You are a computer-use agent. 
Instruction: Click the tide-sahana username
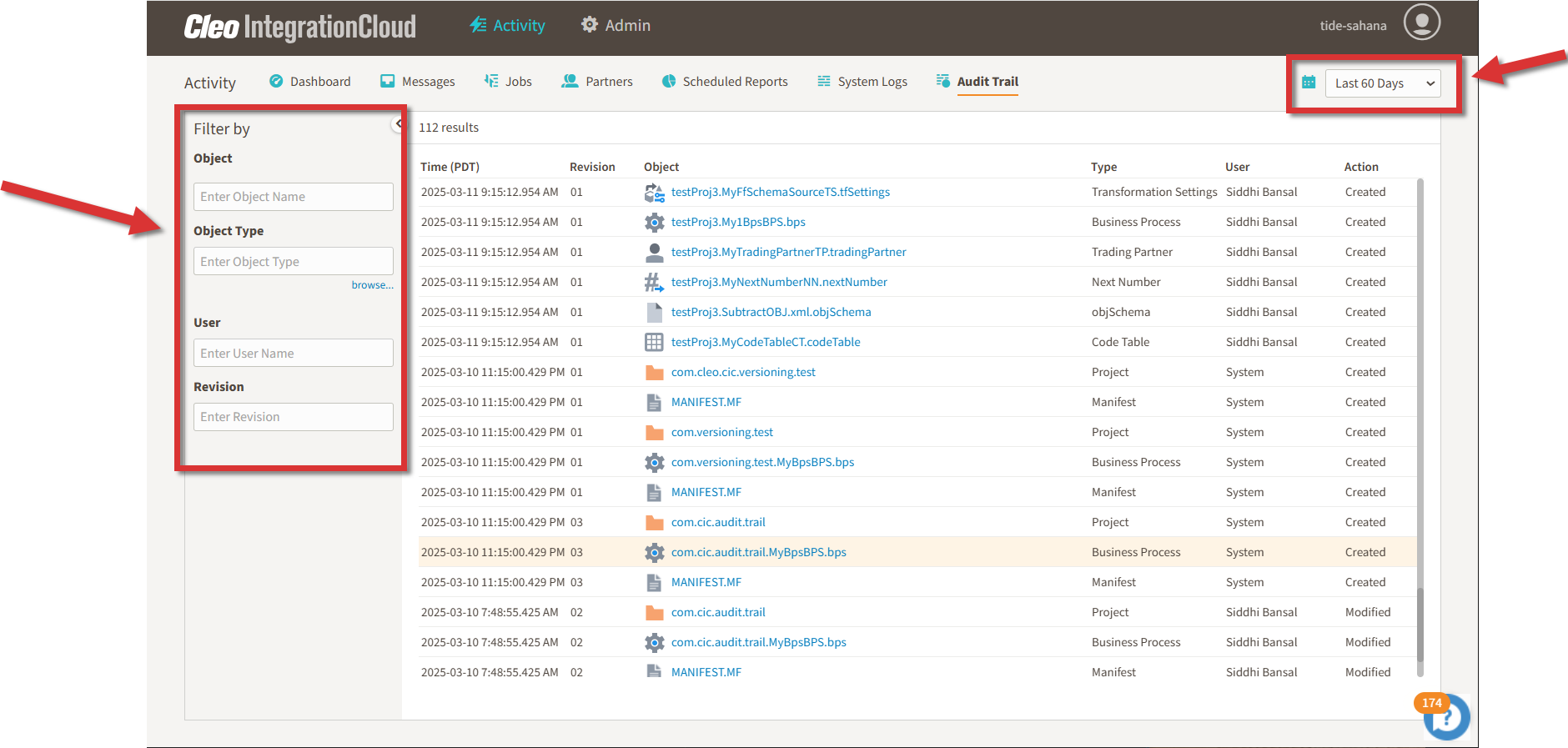[1353, 26]
